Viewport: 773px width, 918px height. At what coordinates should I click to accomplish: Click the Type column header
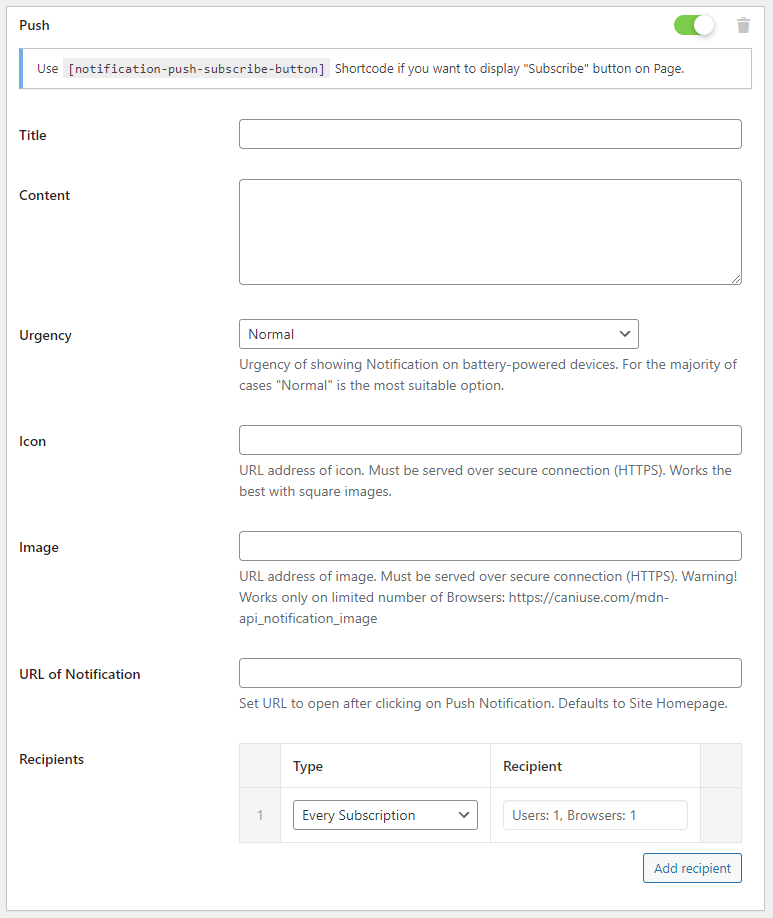[x=308, y=766]
